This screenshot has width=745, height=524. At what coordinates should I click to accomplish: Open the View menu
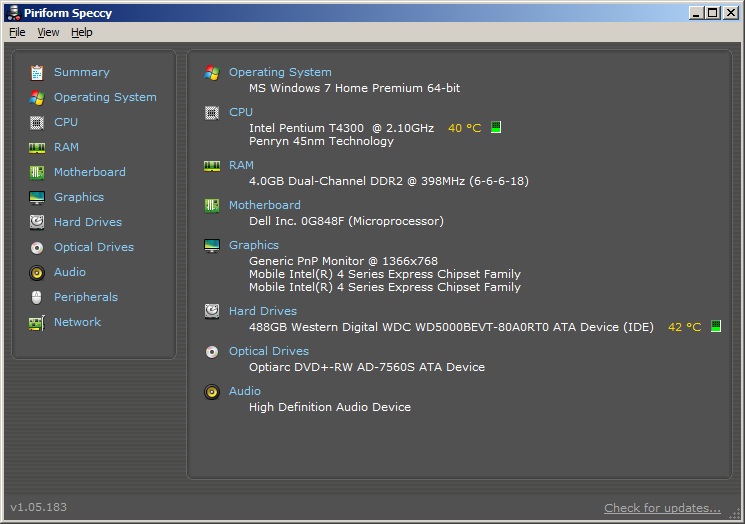click(48, 32)
